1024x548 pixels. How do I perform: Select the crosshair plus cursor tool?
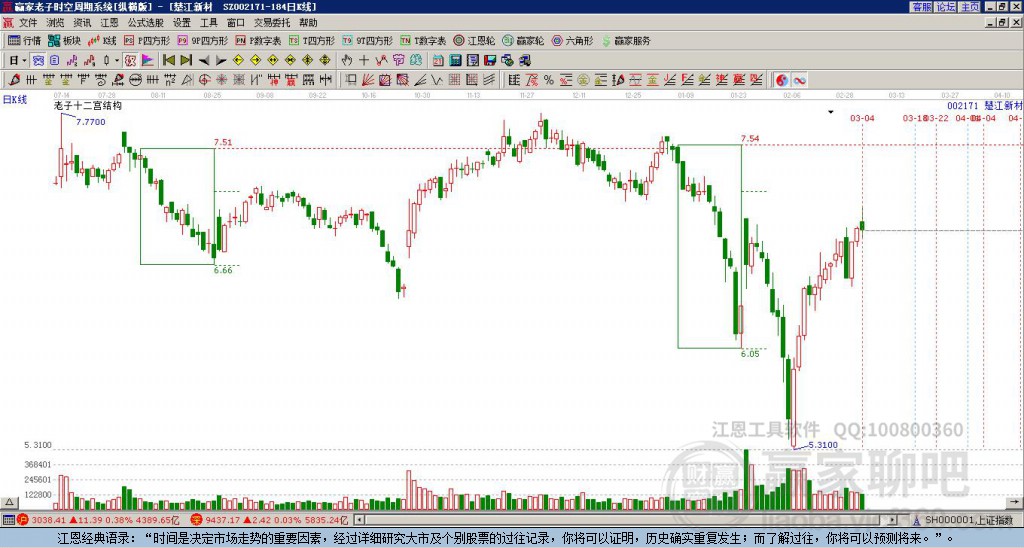(364, 60)
